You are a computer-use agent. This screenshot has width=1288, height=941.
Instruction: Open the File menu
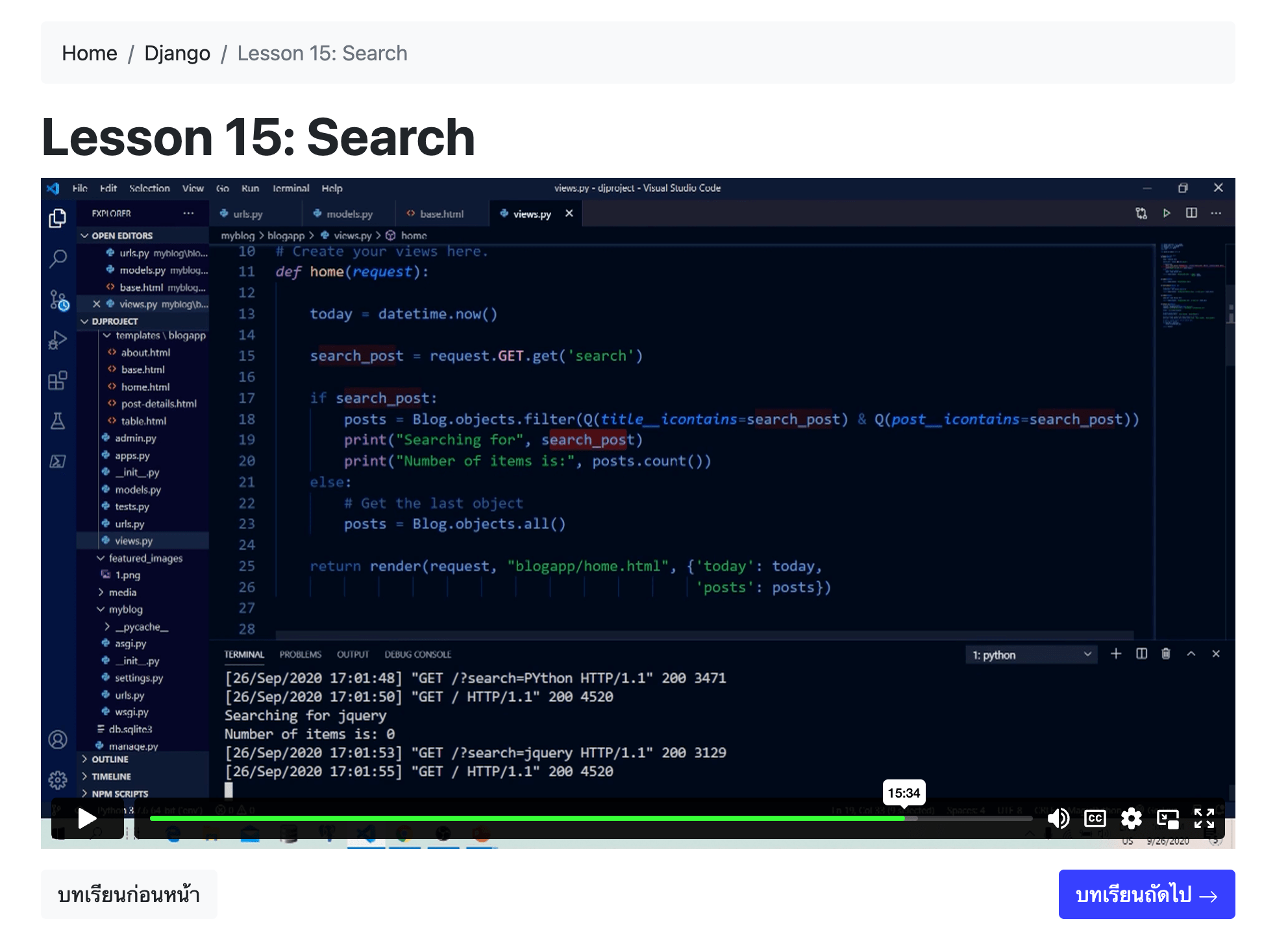click(x=80, y=188)
